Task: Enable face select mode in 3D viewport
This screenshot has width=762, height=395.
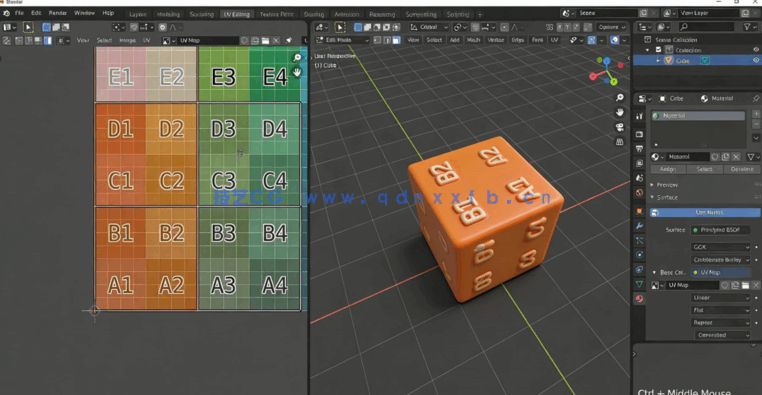Action: point(397,40)
